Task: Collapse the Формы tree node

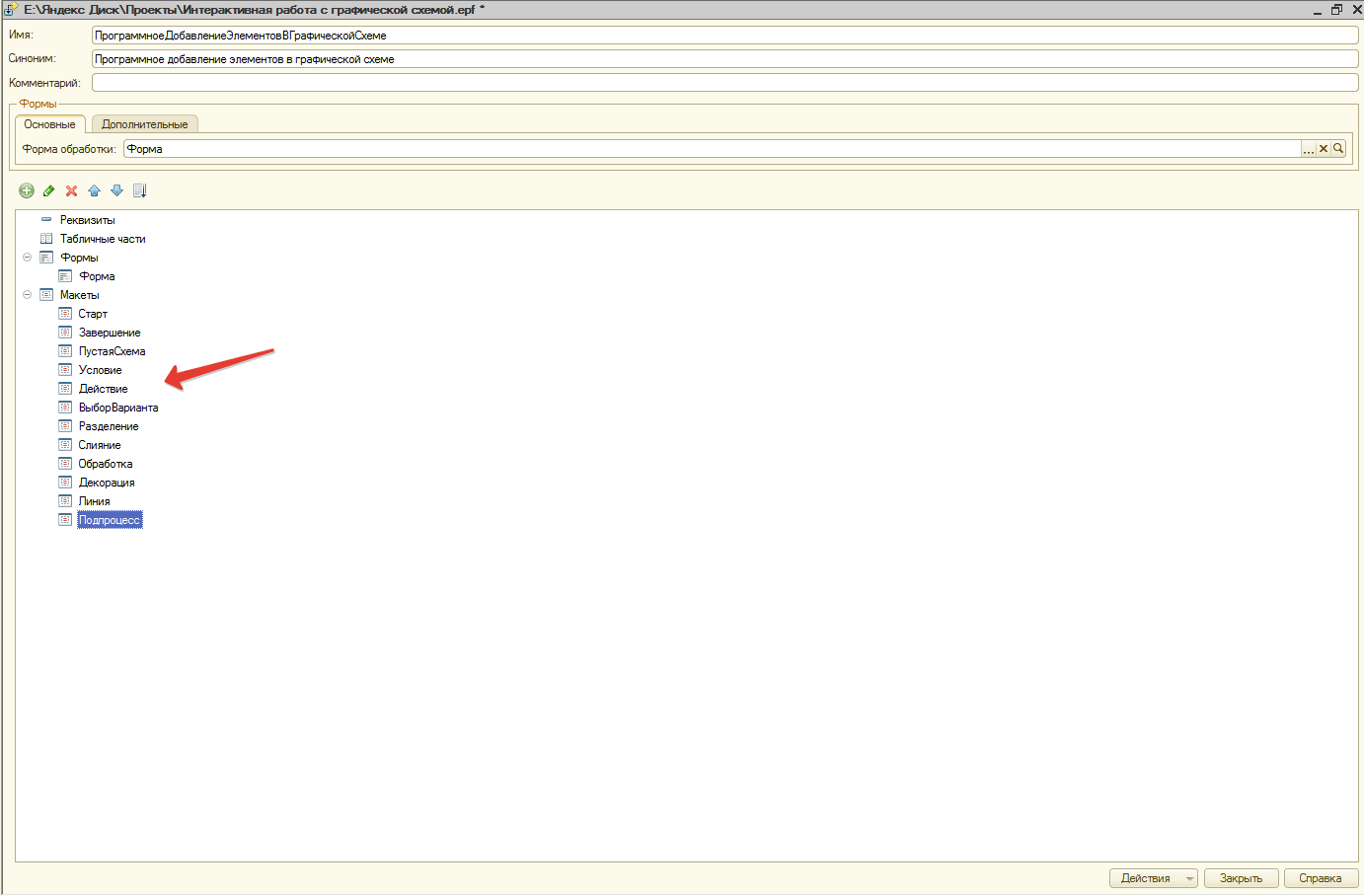Action: [x=28, y=258]
